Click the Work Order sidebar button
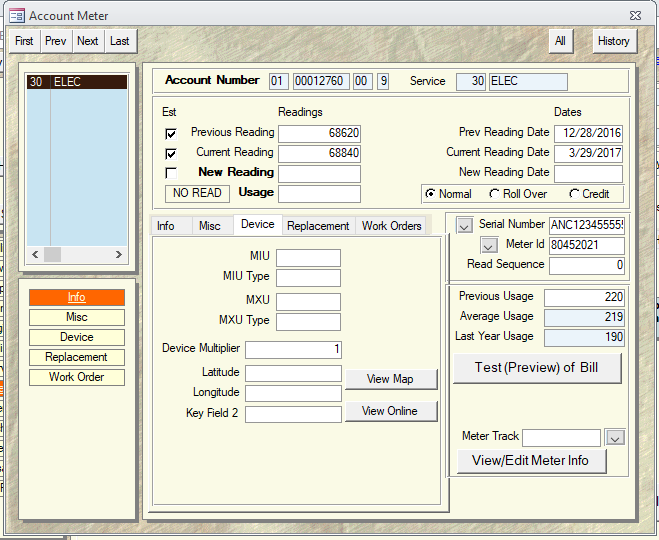This screenshot has width=659, height=540. pos(77,377)
